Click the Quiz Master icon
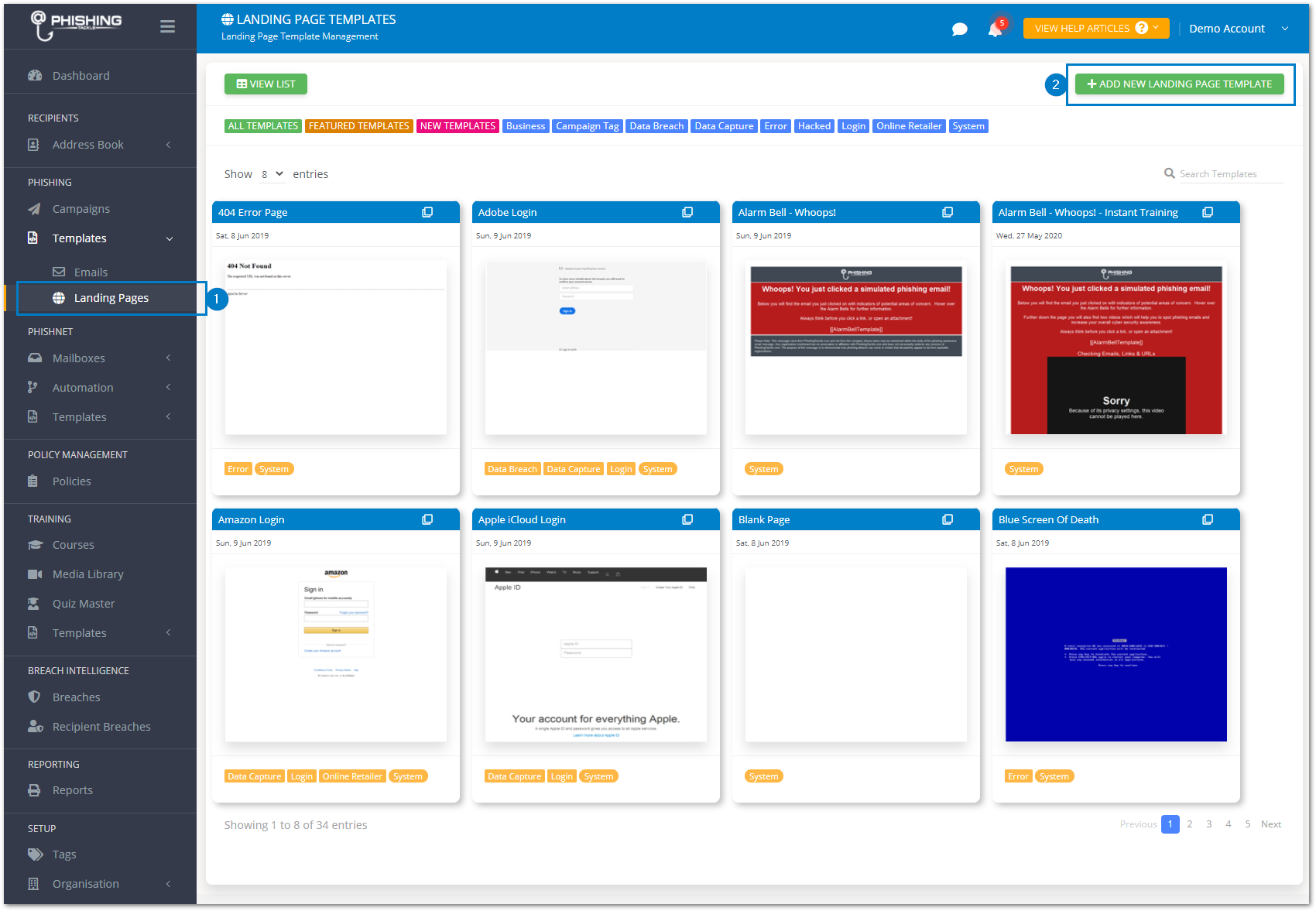Image resolution: width=1316 pixels, height=911 pixels. [x=33, y=604]
